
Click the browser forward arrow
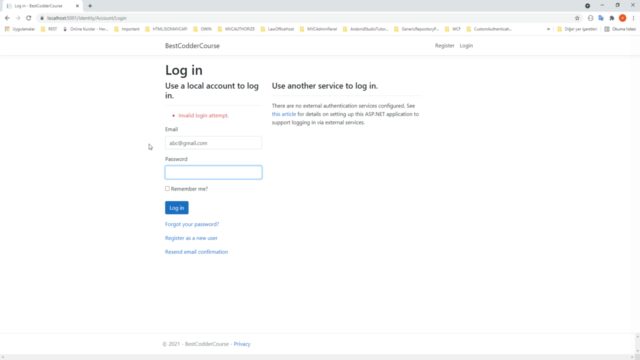point(18,18)
